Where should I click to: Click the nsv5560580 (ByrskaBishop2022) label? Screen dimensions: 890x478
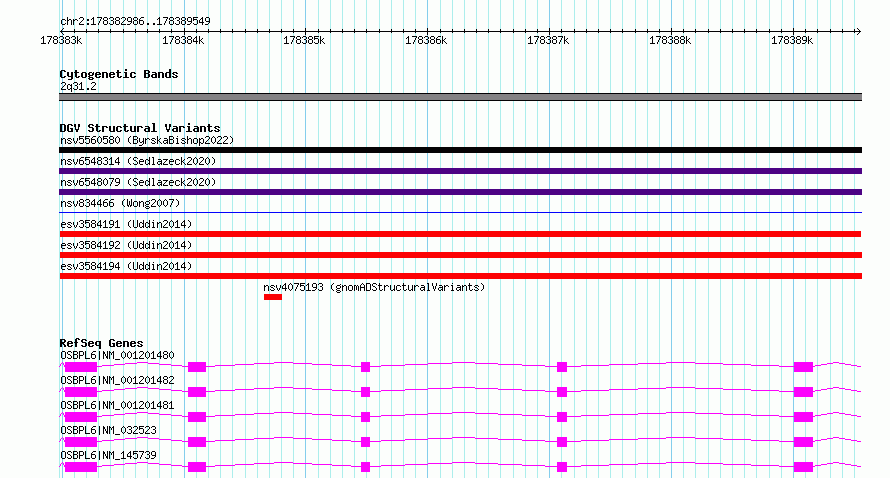click(x=147, y=140)
